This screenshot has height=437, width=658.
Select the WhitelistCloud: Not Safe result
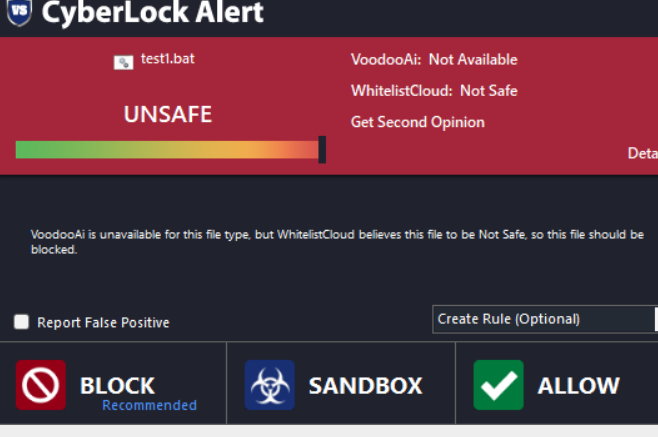[434, 91]
